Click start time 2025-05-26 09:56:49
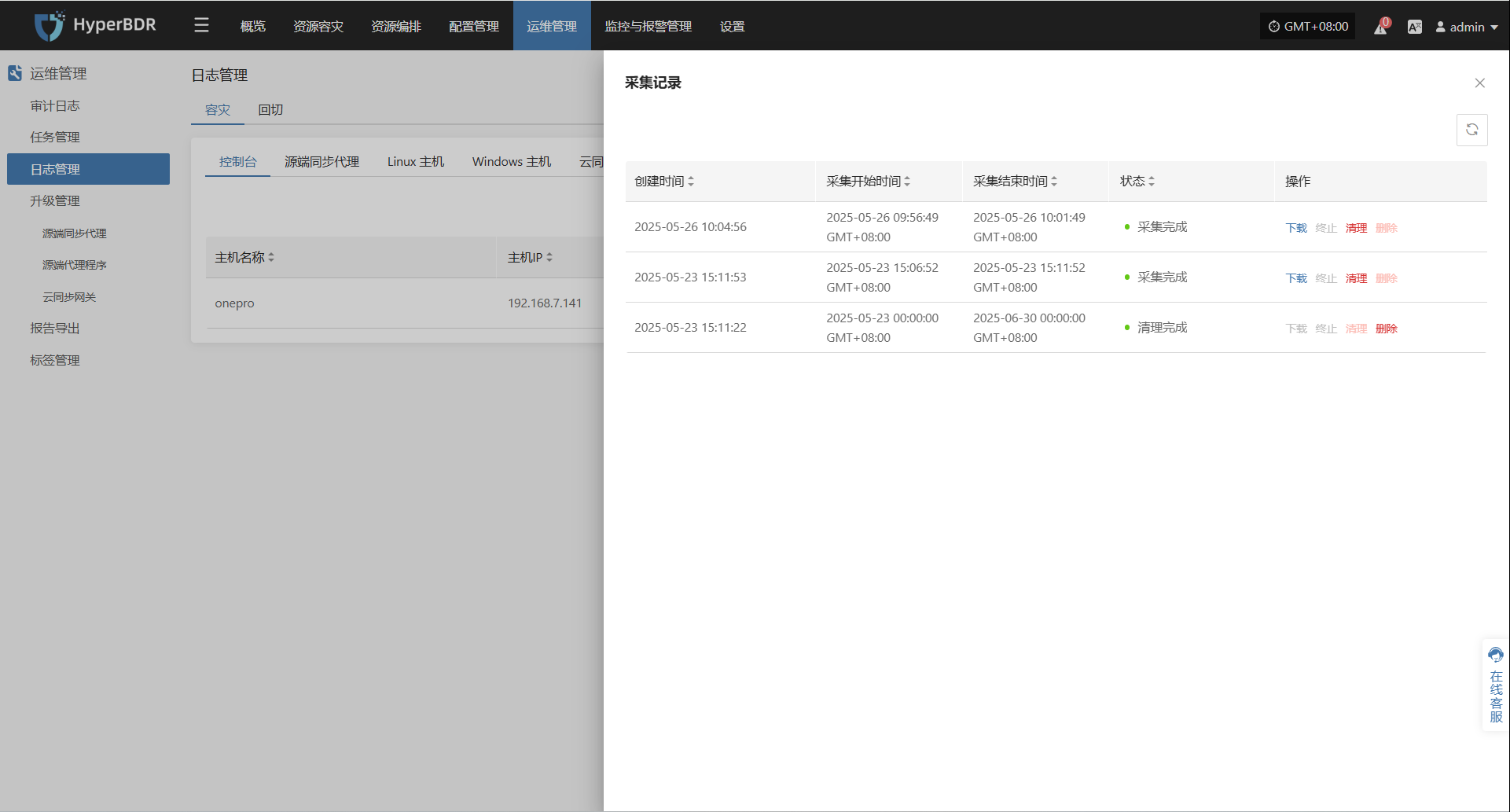This screenshot has width=1510, height=812. coord(882,218)
